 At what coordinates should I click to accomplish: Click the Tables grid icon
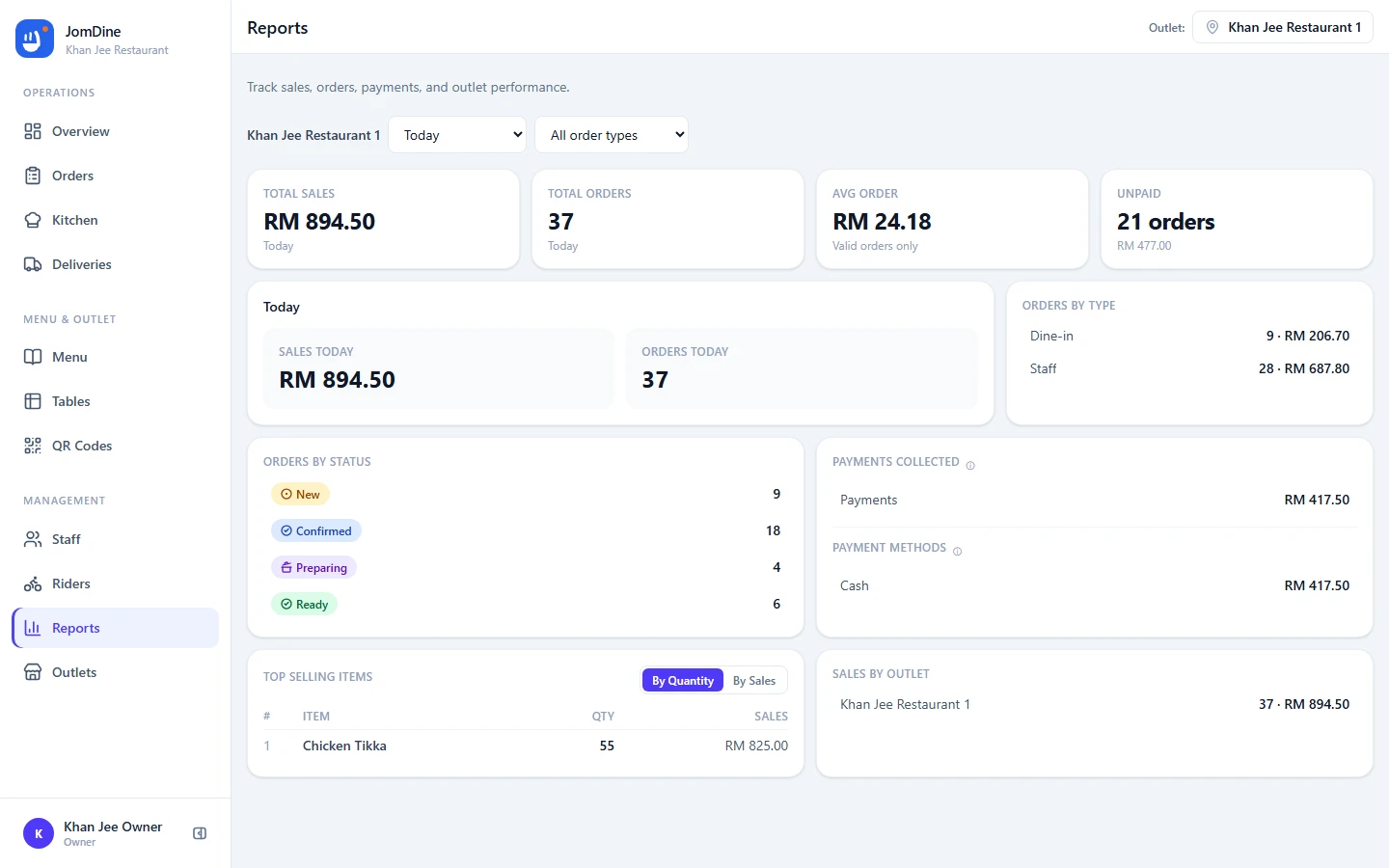coord(33,401)
